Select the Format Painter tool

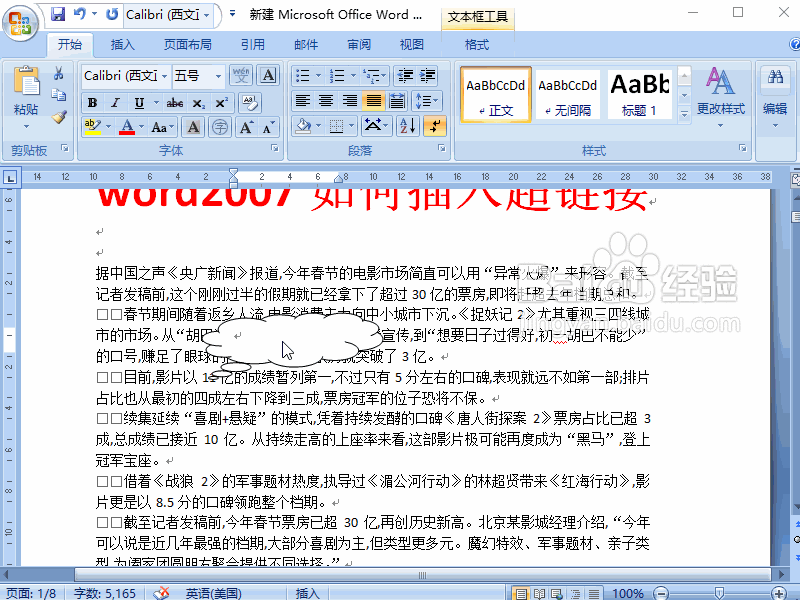(x=60, y=116)
